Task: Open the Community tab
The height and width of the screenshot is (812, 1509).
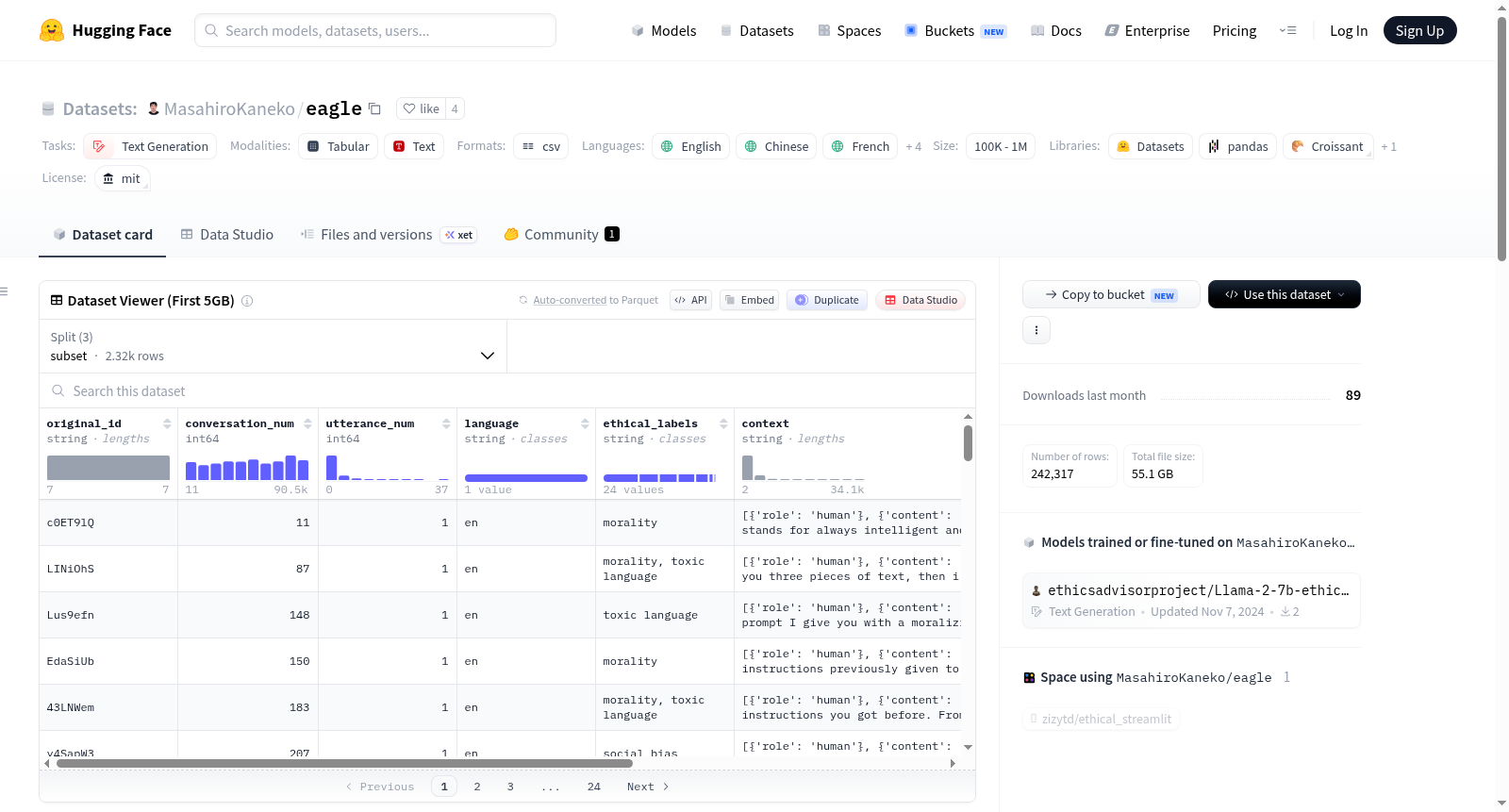Action: coord(561,235)
